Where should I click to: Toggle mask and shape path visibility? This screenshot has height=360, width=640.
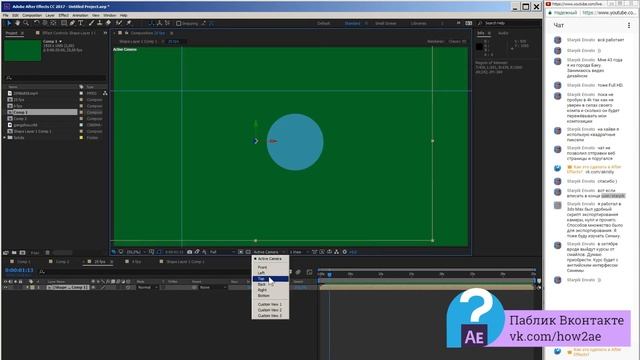(x=159, y=252)
